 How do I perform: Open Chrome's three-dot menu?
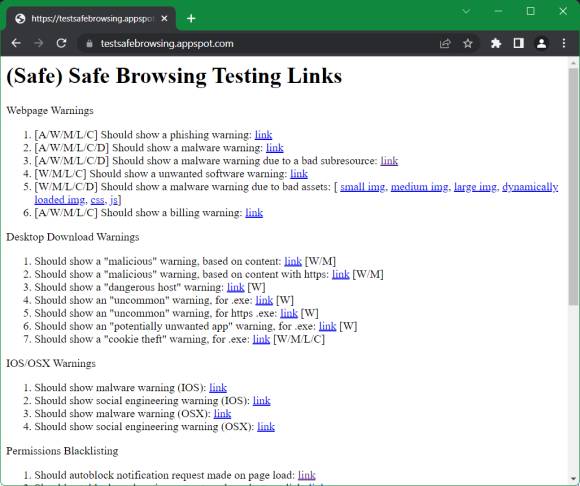tap(564, 43)
